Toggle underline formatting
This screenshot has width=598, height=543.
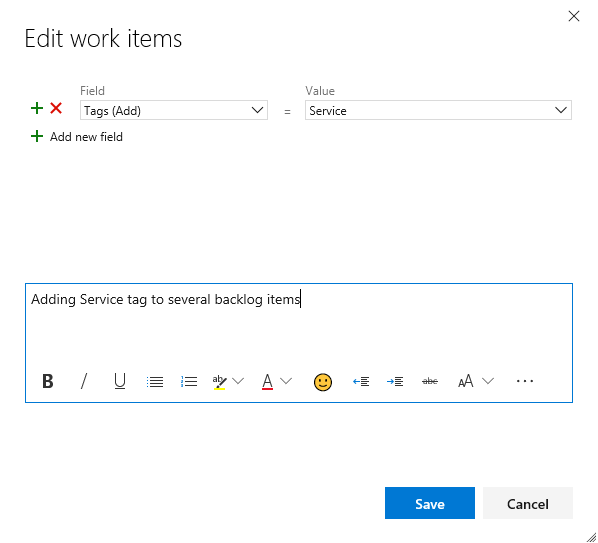tap(120, 381)
